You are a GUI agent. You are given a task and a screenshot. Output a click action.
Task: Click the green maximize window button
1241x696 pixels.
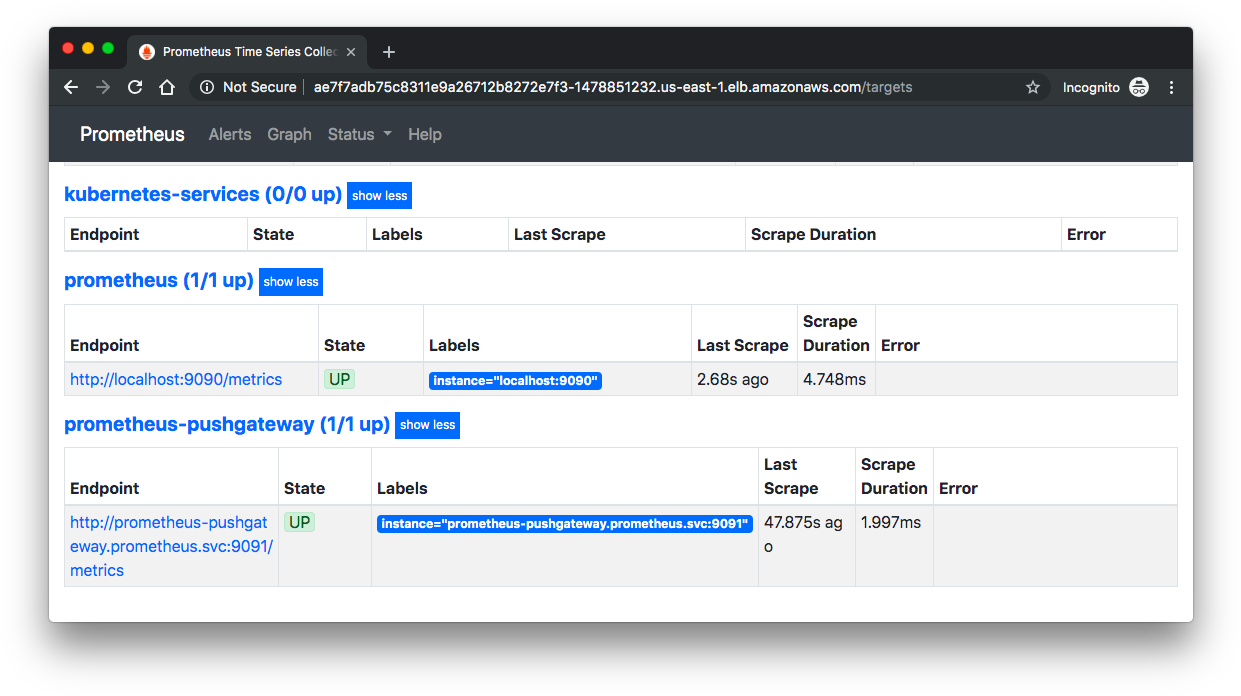click(x=108, y=48)
